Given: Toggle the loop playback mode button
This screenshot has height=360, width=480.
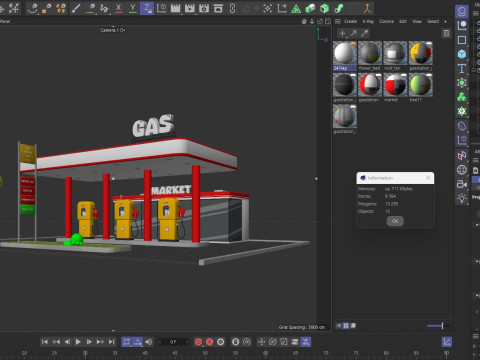Looking at the screenshot, I should [x=126, y=342].
